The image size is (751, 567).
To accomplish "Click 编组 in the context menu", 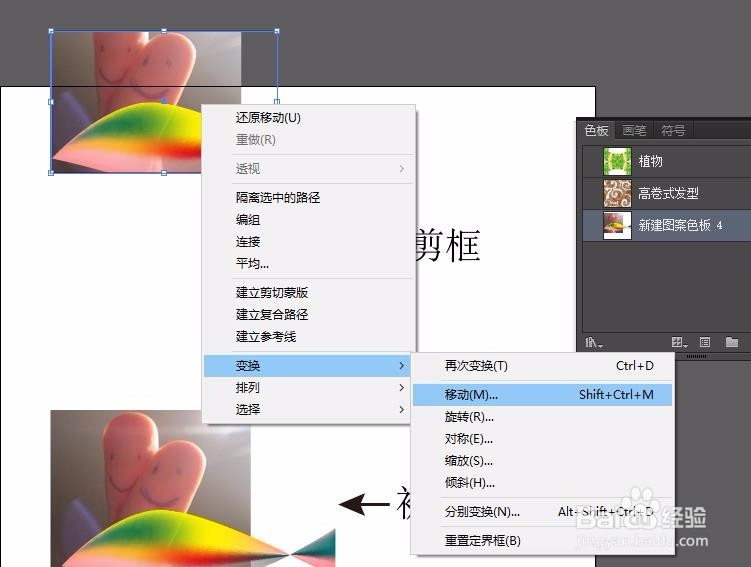I will (x=309, y=219).
